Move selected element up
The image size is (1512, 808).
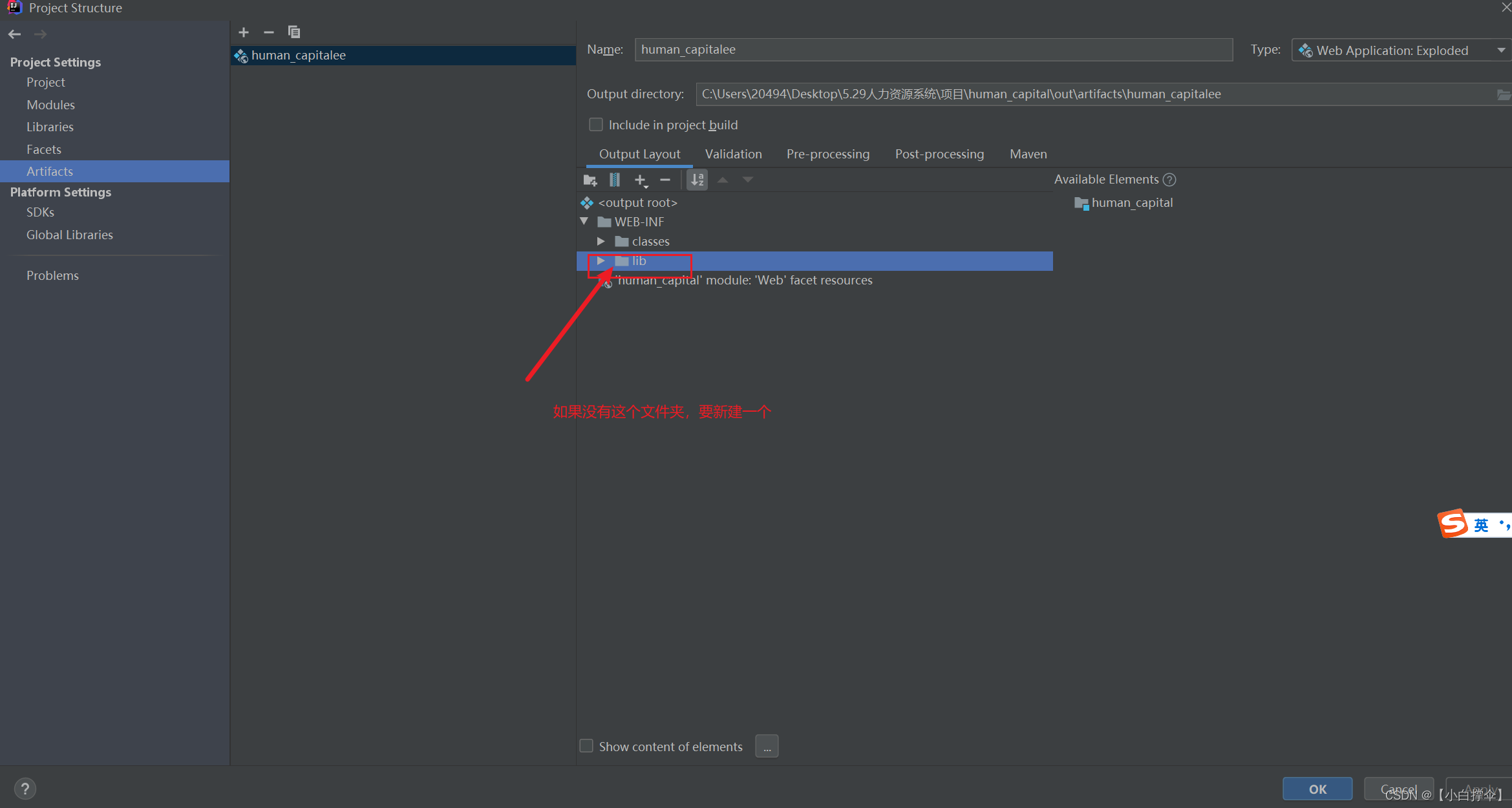tap(723, 180)
